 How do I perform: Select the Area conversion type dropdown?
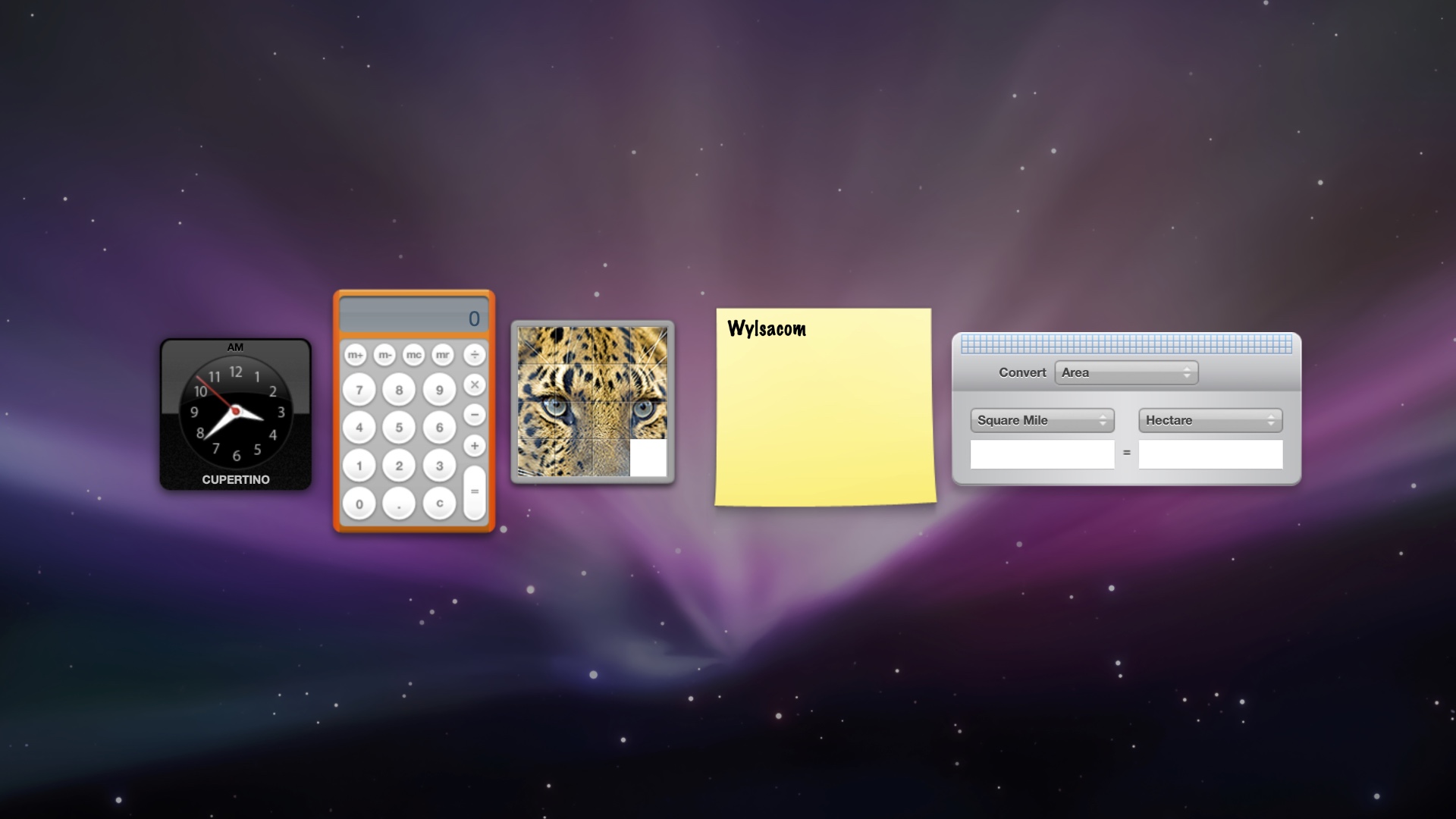1125,371
